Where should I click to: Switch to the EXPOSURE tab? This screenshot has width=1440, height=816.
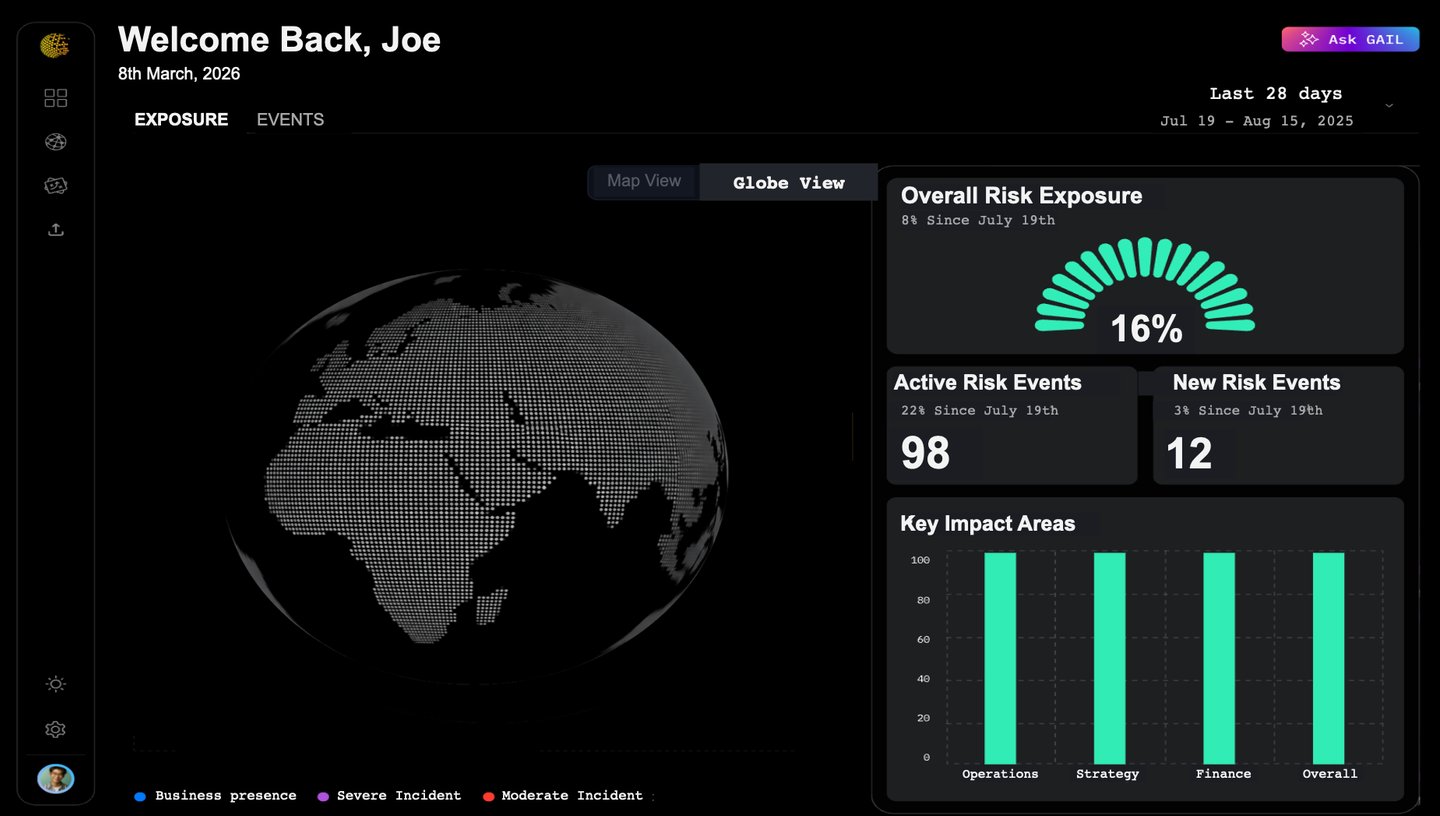181,119
